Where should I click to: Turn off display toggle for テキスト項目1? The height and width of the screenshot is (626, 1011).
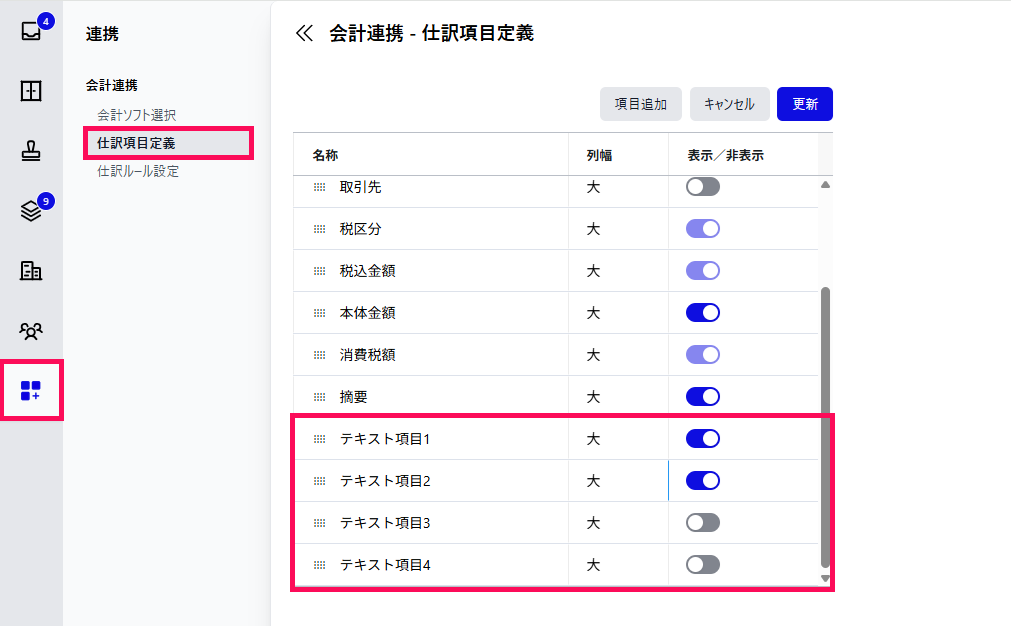tap(703, 439)
